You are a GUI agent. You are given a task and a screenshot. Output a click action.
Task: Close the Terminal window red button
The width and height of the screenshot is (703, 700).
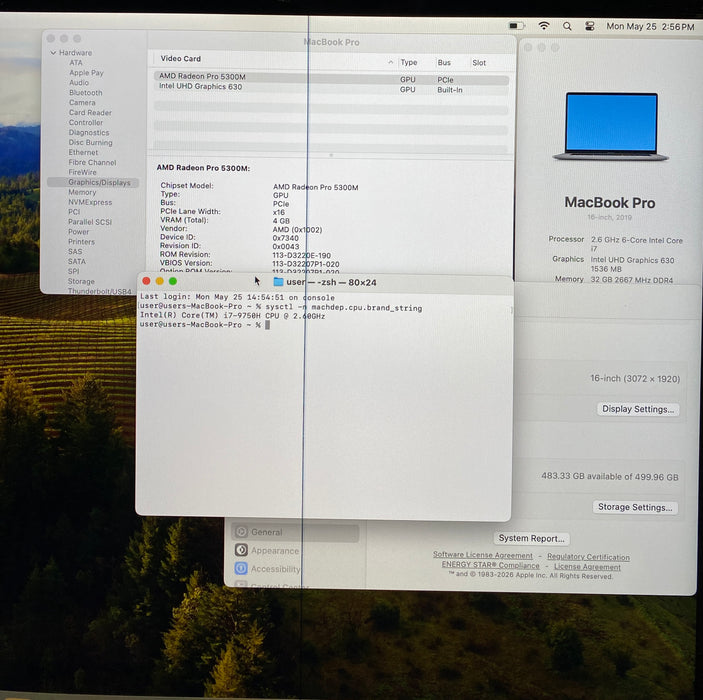tap(146, 281)
